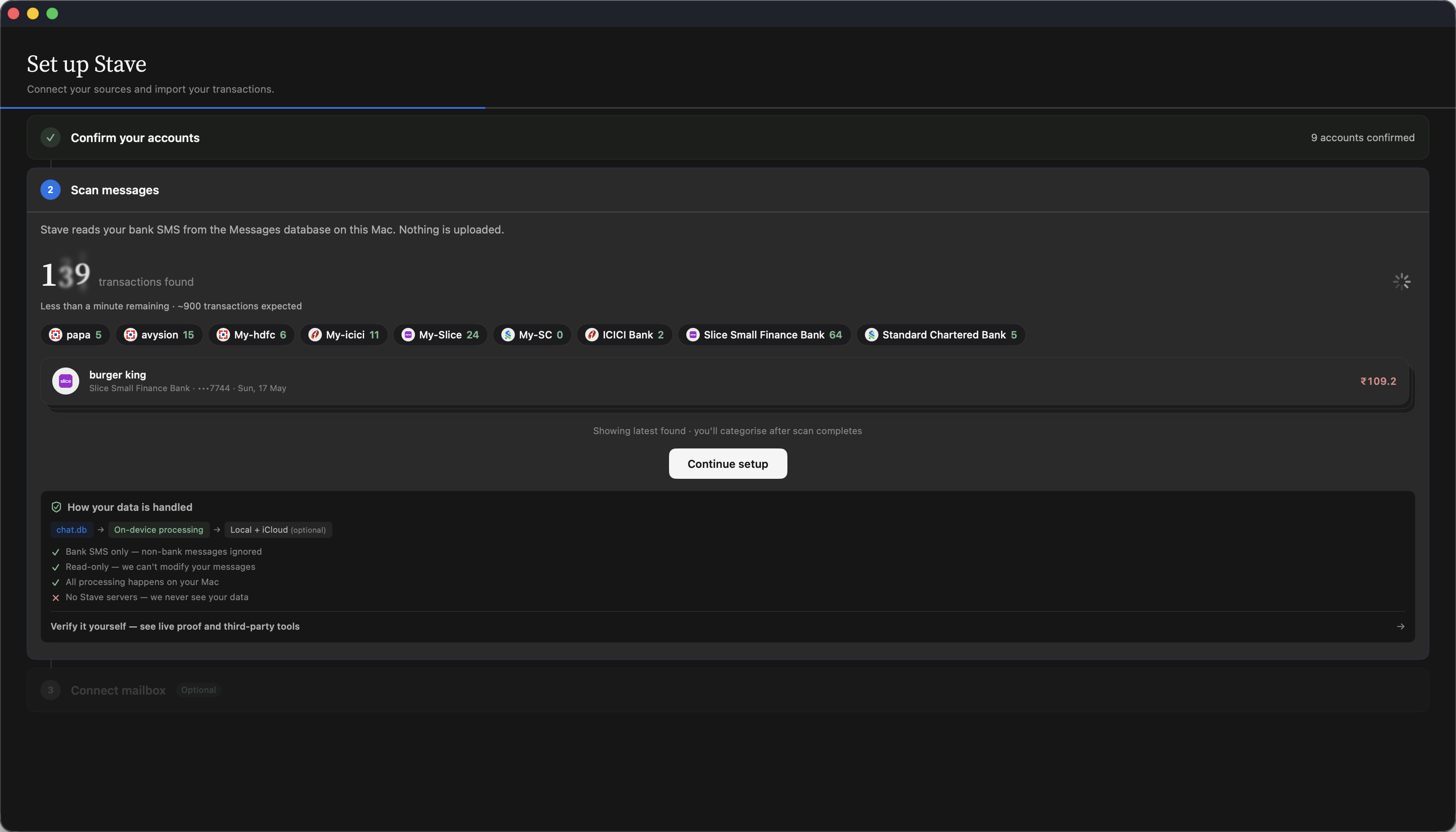This screenshot has height=832, width=1456.
Task: Click the Slice logo on burger king row
Action: point(66,381)
